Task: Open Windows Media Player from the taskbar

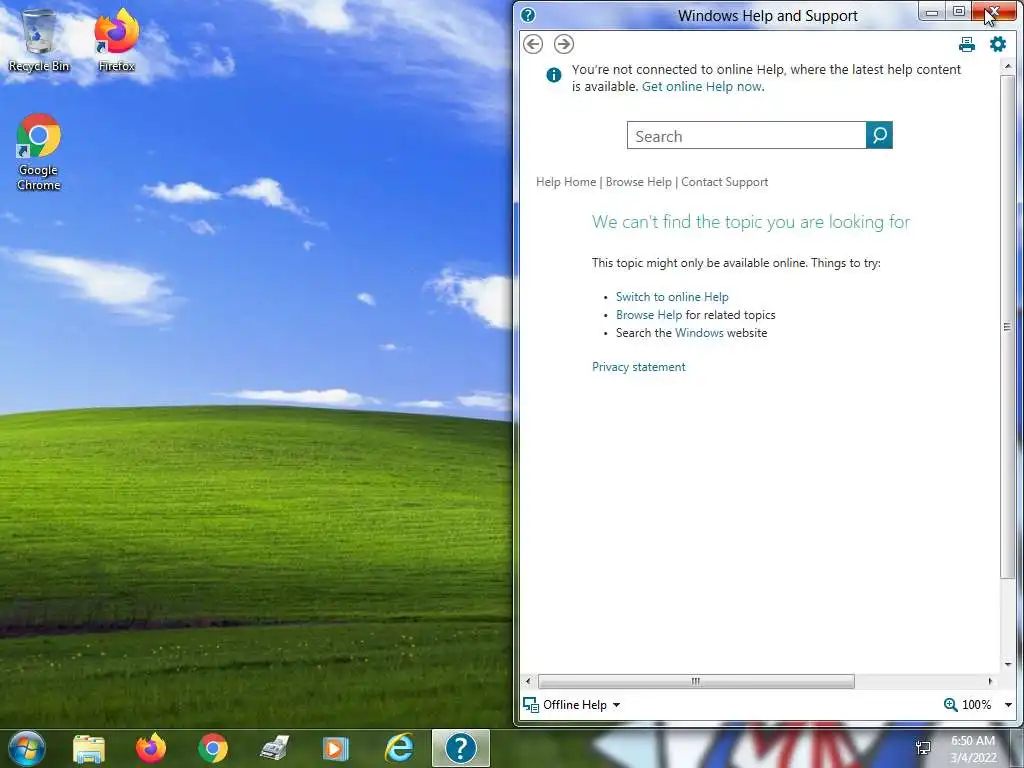Action: (336, 748)
